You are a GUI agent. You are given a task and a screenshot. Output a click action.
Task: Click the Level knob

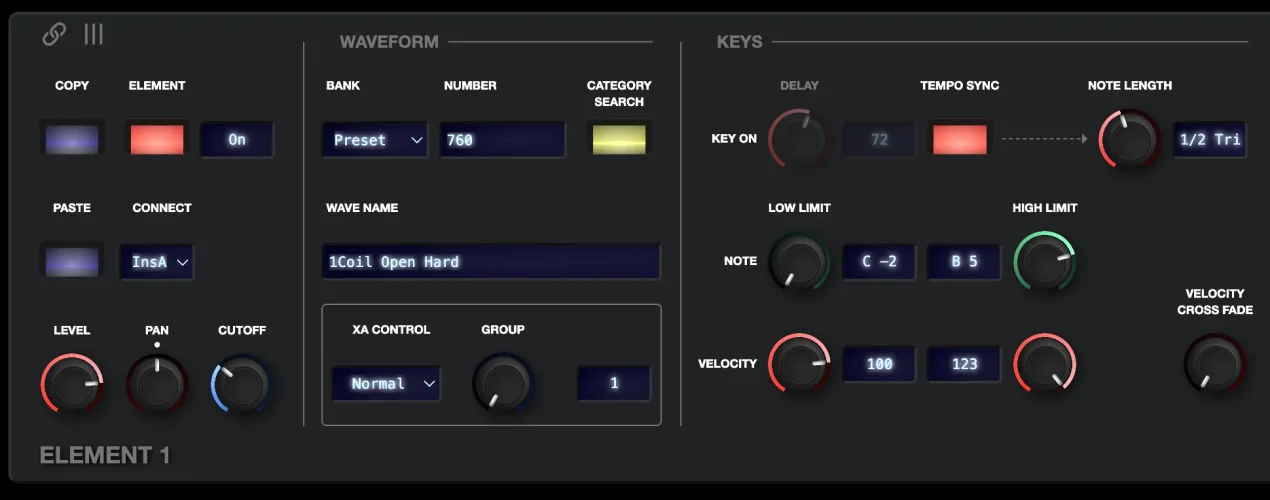(x=71, y=384)
